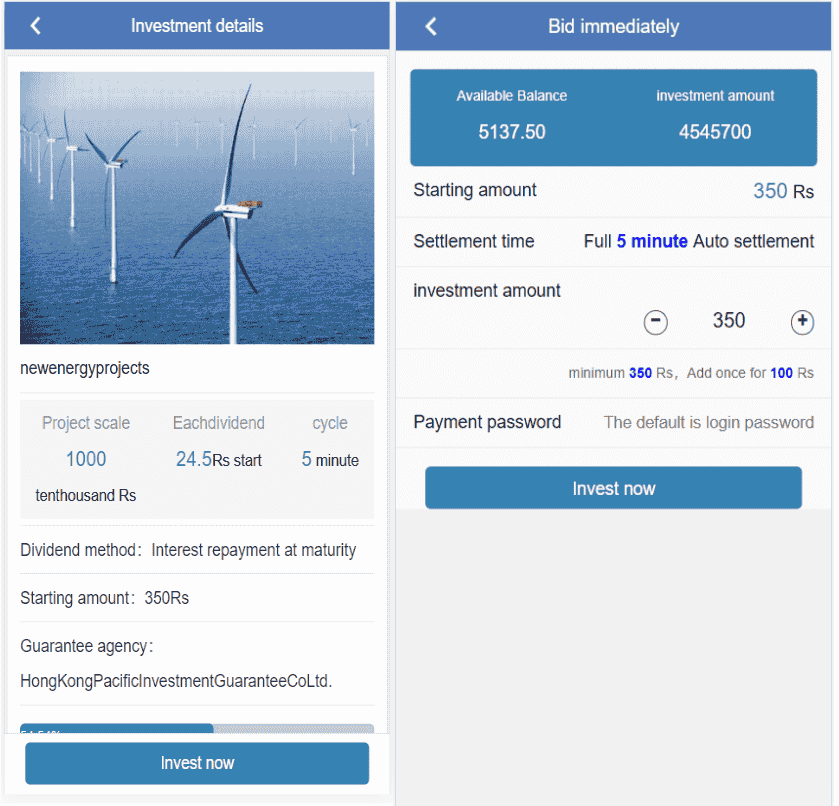Click the Eachdividend 24.5Rs value
This screenshot has width=839, height=806.
point(218,460)
